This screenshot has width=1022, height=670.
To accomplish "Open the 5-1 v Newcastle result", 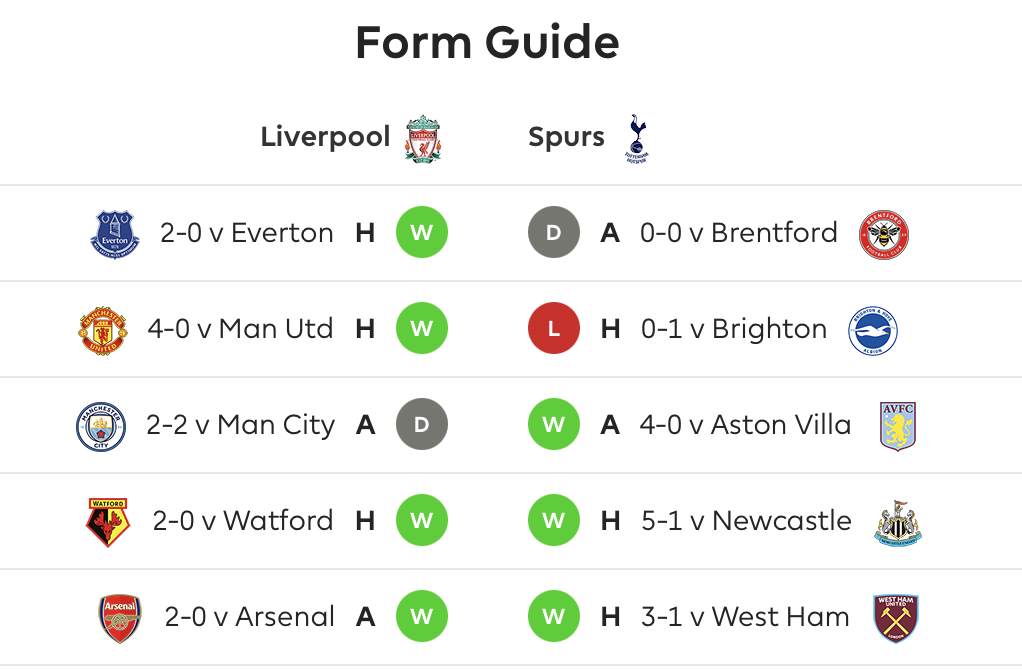I will tap(746, 521).
